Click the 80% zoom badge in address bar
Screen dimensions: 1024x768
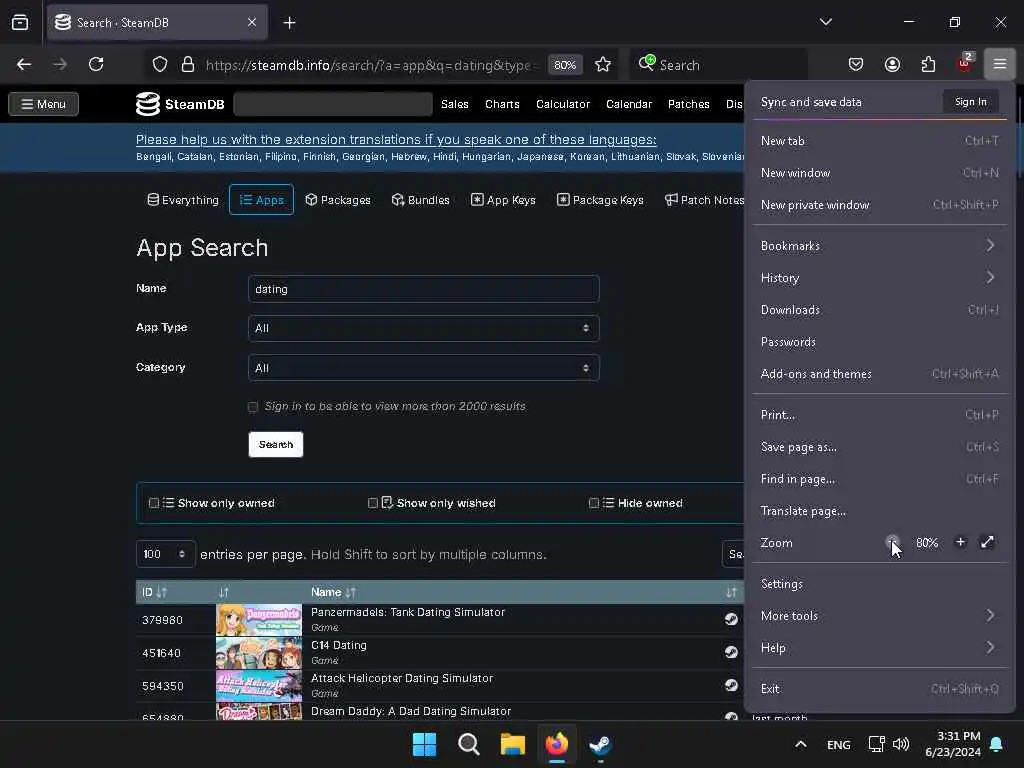565,65
